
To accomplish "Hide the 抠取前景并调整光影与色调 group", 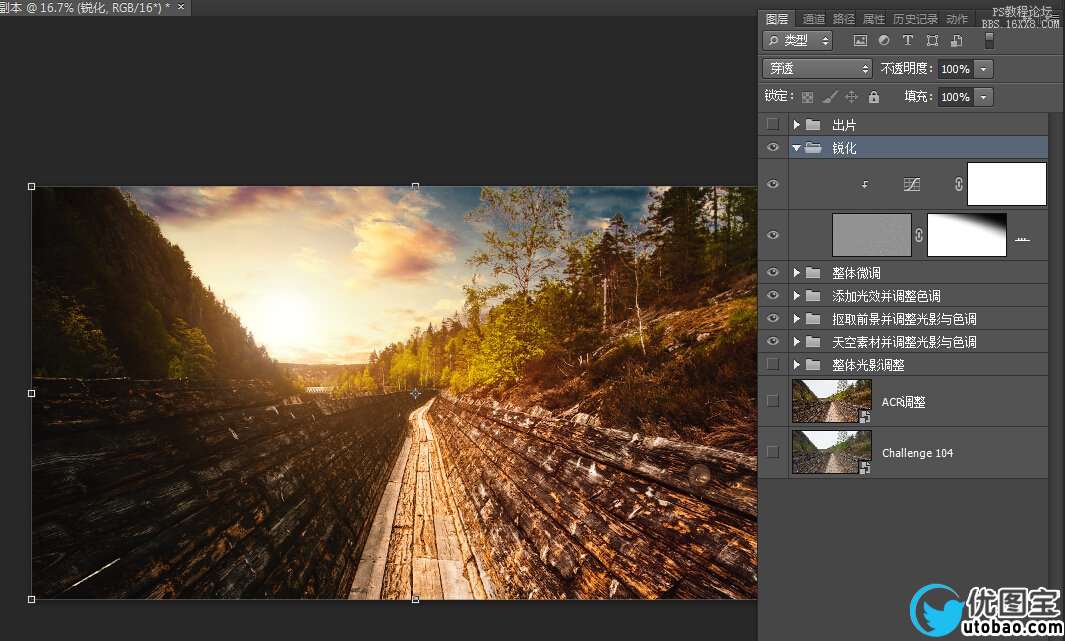I will pyautogui.click(x=772, y=319).
